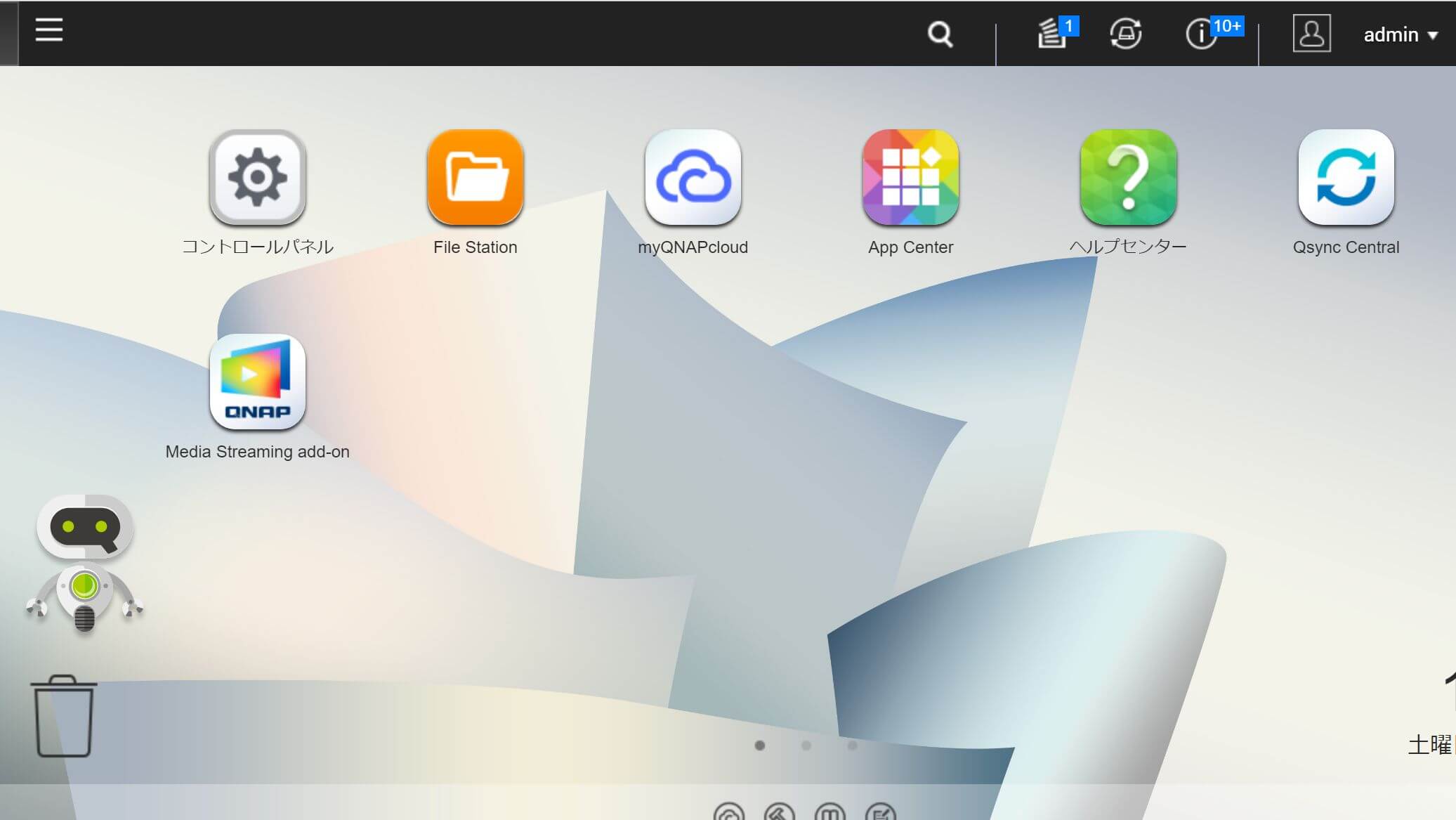Open ヘルプセンター question mark icon
The image size is (1456, 820).
pyautogui.click(x=1129, y=177)
